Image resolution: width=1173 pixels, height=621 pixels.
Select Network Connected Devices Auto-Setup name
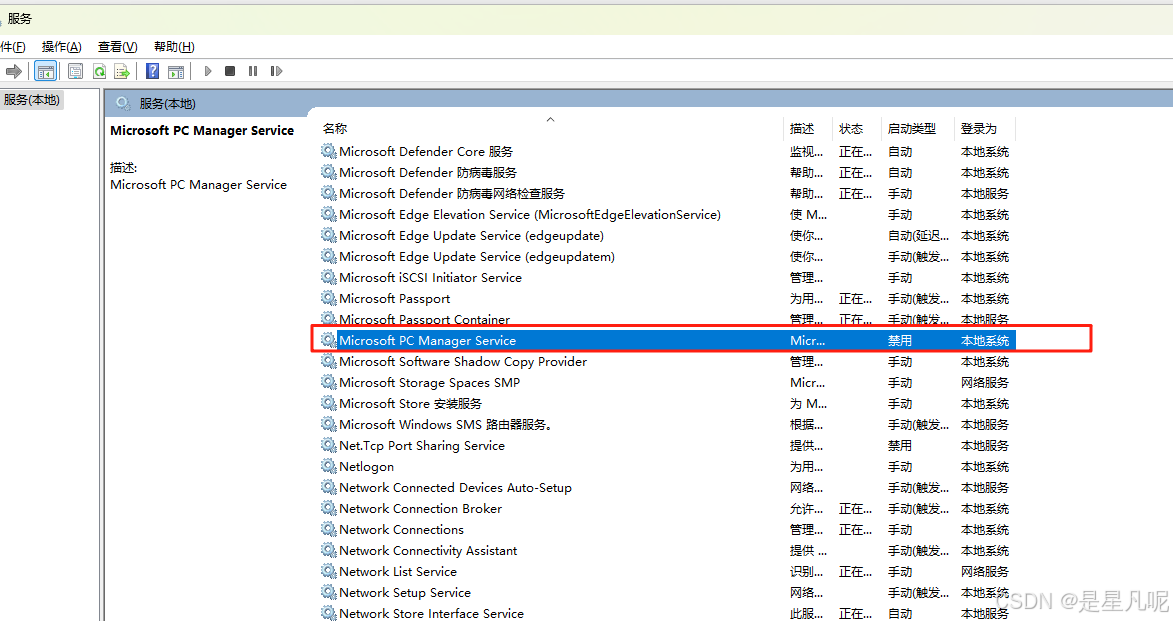click(456, 486)
